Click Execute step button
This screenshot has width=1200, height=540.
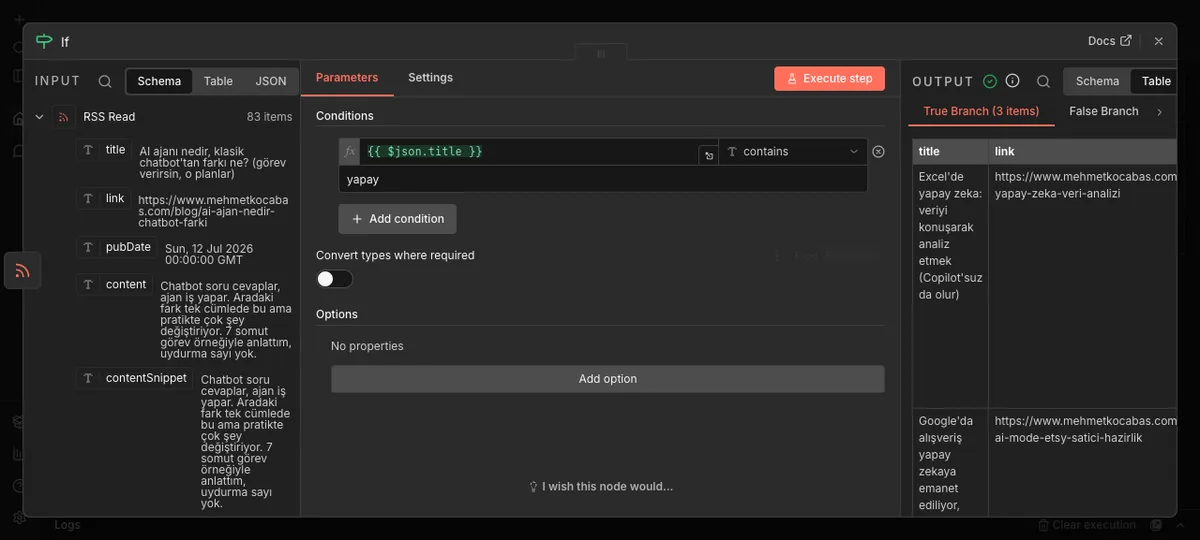click(x=829, y=78)
